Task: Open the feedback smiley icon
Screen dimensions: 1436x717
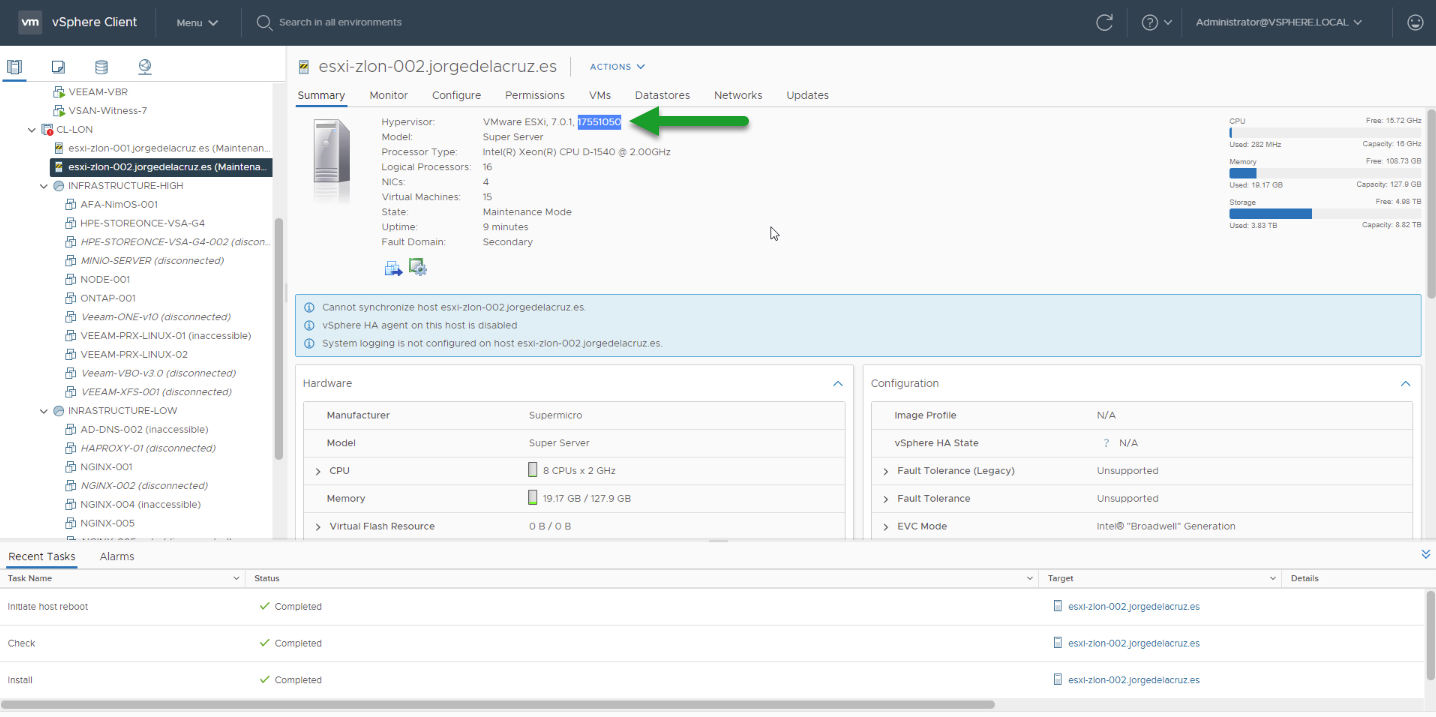Action: pos(1414,22)
